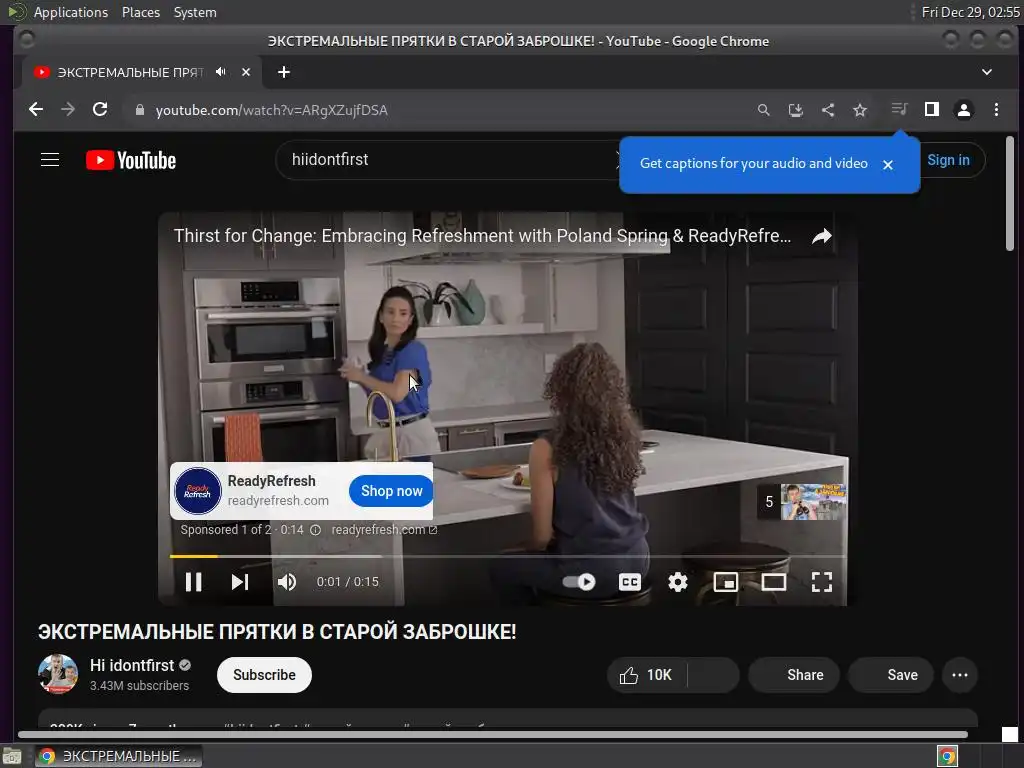Toggle the autoplay switch
Viewport: 1024px width, 768px height.
(x=579, y=581)
